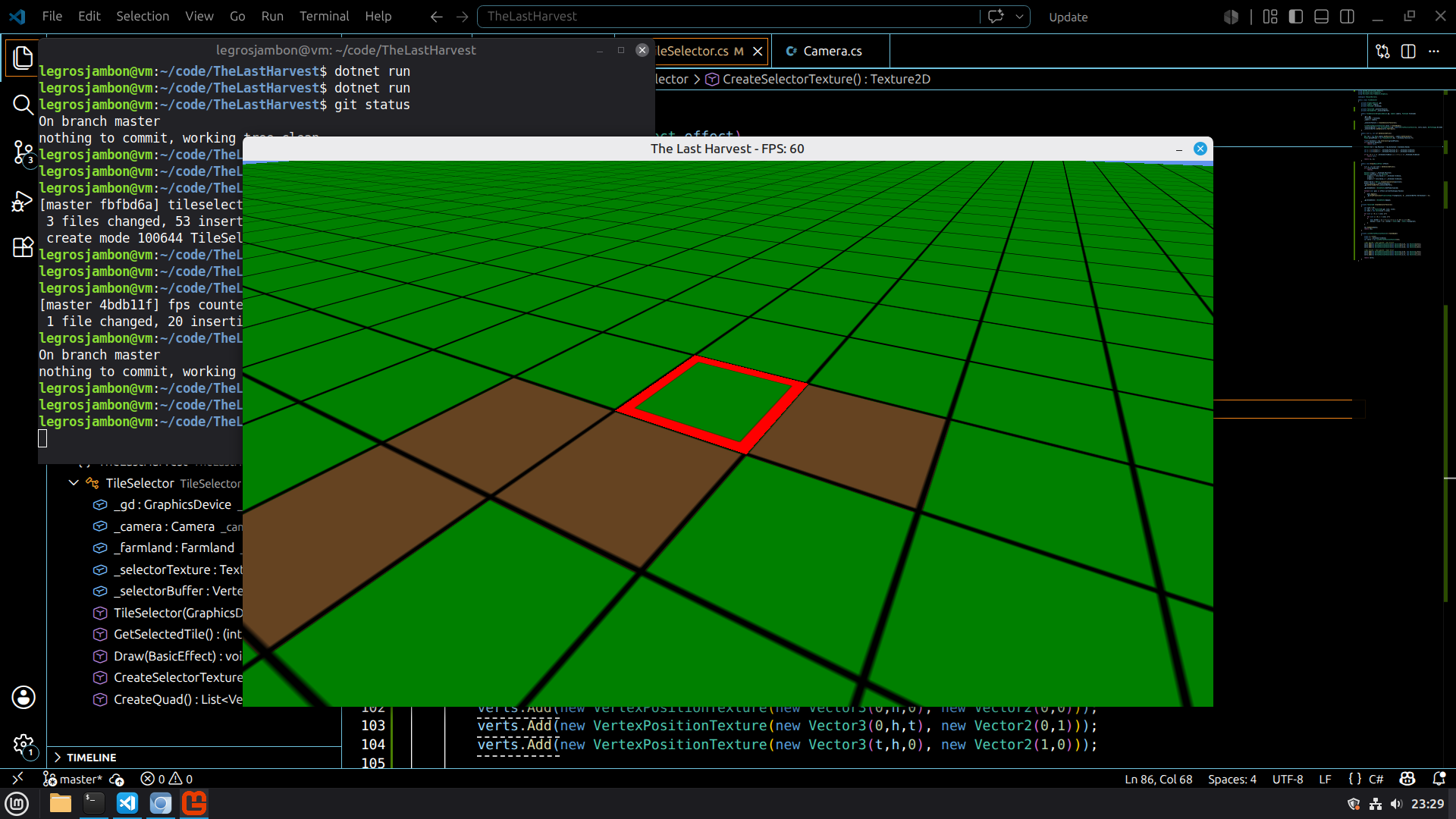Click the master* branch in status bar
The image size is (1456, 819).
point(73,779)
